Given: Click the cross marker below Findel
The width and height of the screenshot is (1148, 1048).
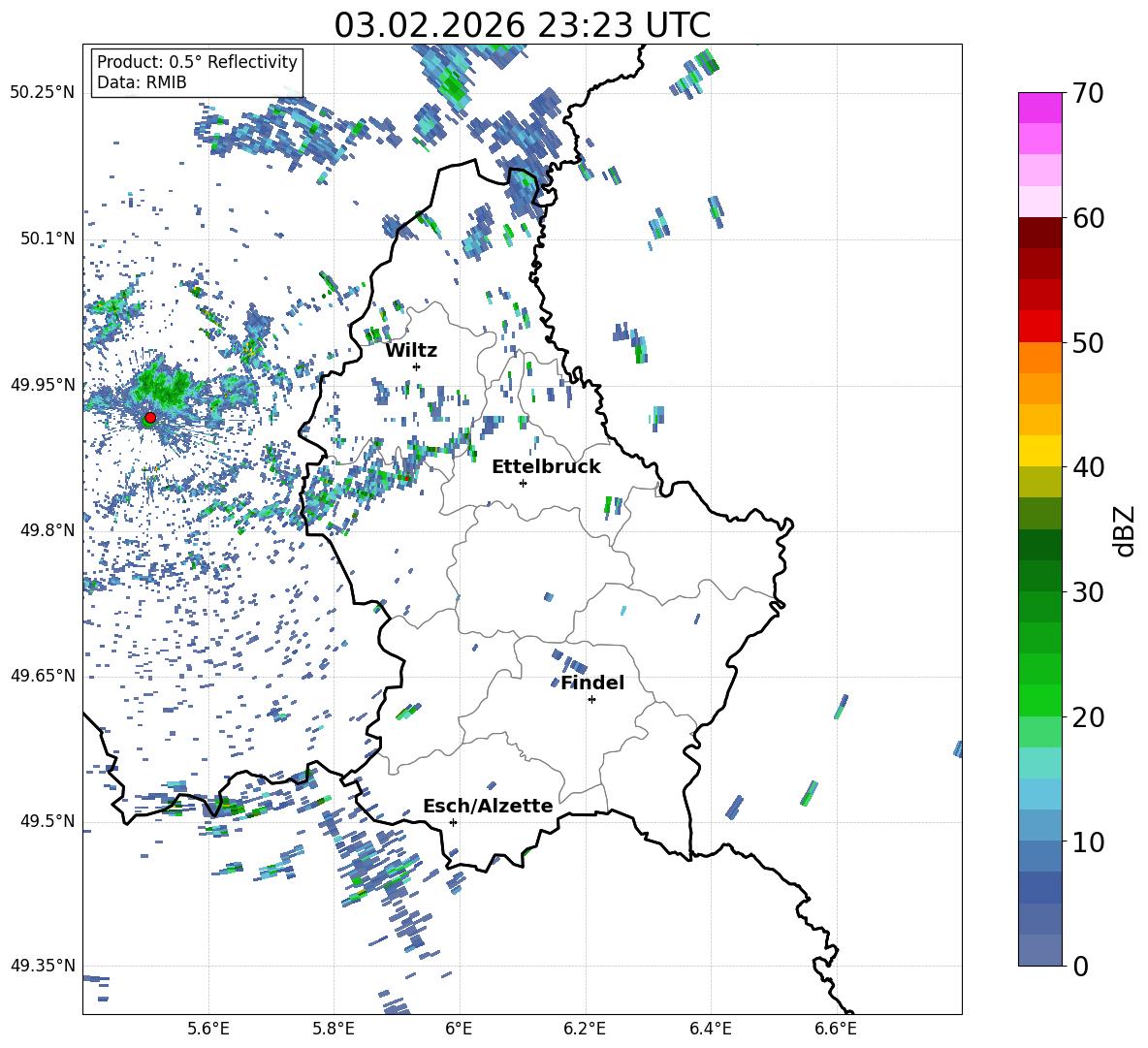Looking at the screenshot, I should point(592,700).
